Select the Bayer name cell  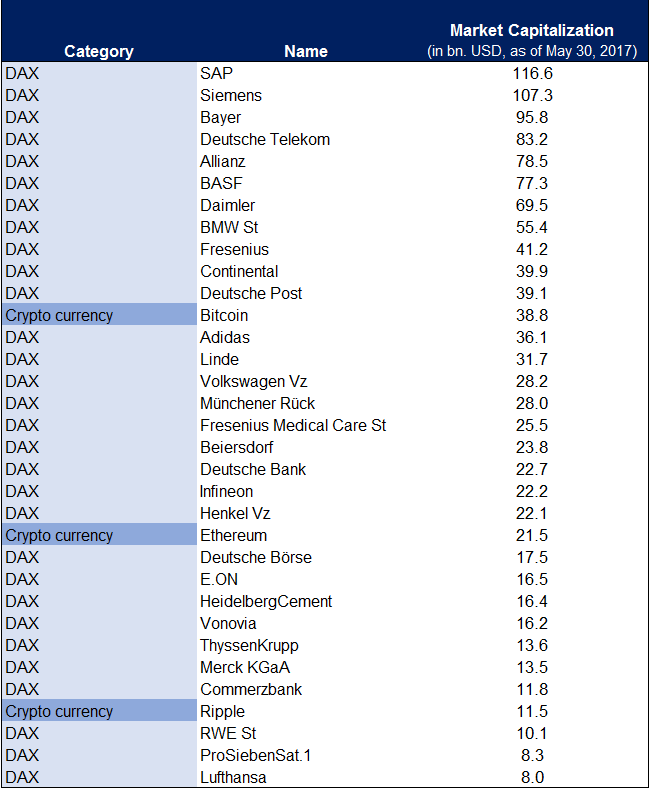[x=221, y=118]
